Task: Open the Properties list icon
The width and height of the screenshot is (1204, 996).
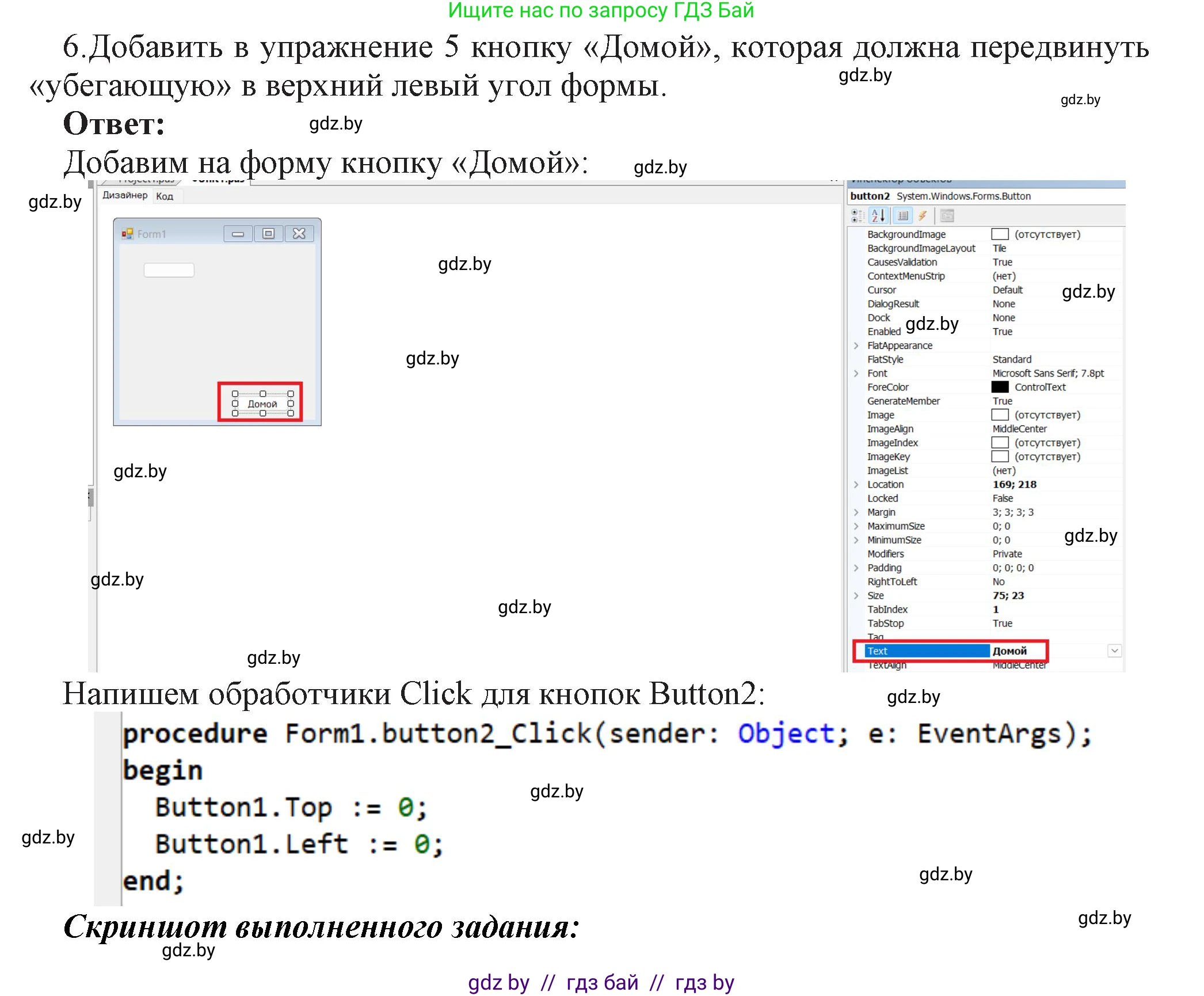Action: [x=904, y=217]
